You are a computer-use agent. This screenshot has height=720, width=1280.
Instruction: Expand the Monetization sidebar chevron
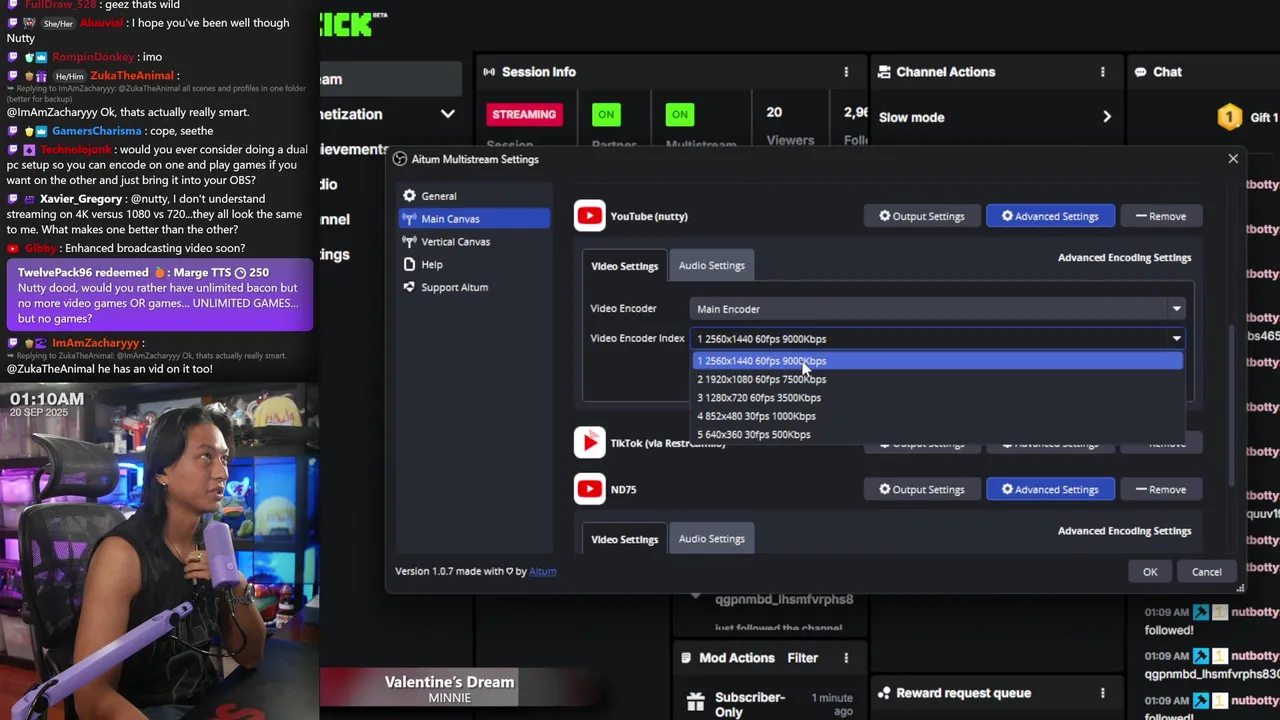click(448, 114)
